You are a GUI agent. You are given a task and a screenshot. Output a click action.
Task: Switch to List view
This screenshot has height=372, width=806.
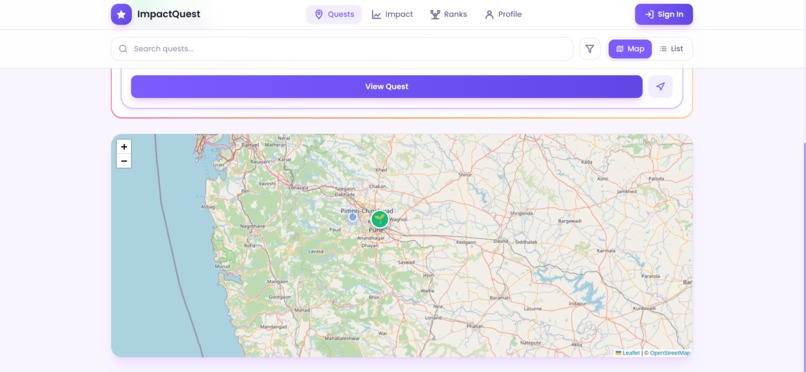(671, 49)
